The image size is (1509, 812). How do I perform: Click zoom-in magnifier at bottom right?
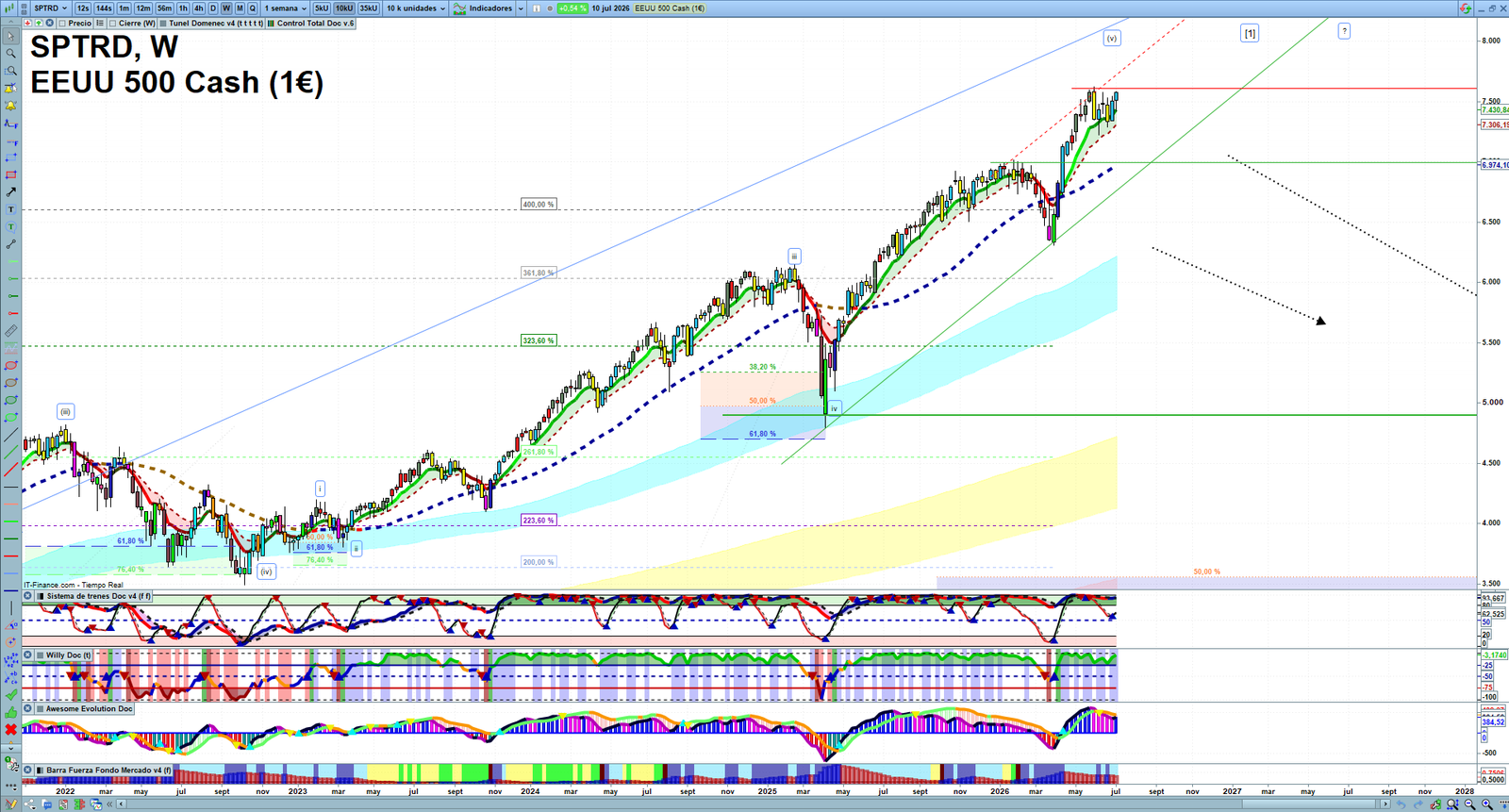[x=1487, y=804]
